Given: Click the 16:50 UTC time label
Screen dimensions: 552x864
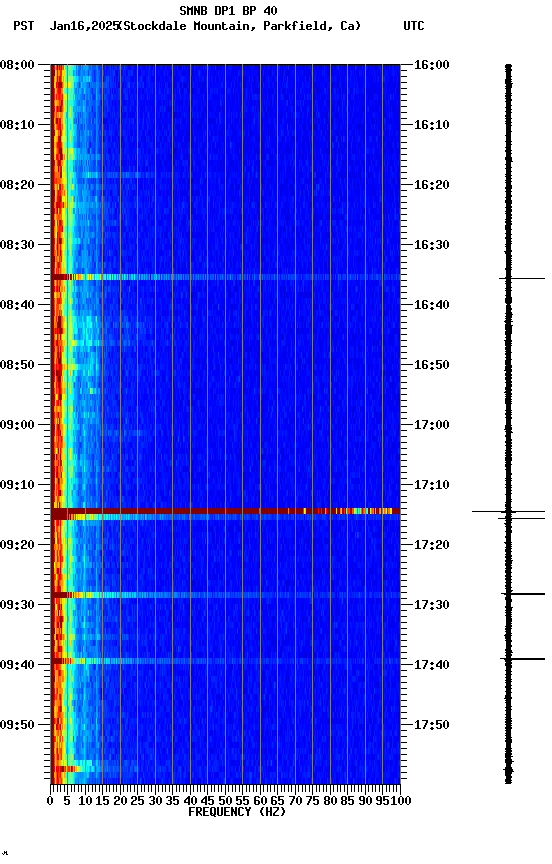Looking at the screenshot, I should tap(431, 365).
